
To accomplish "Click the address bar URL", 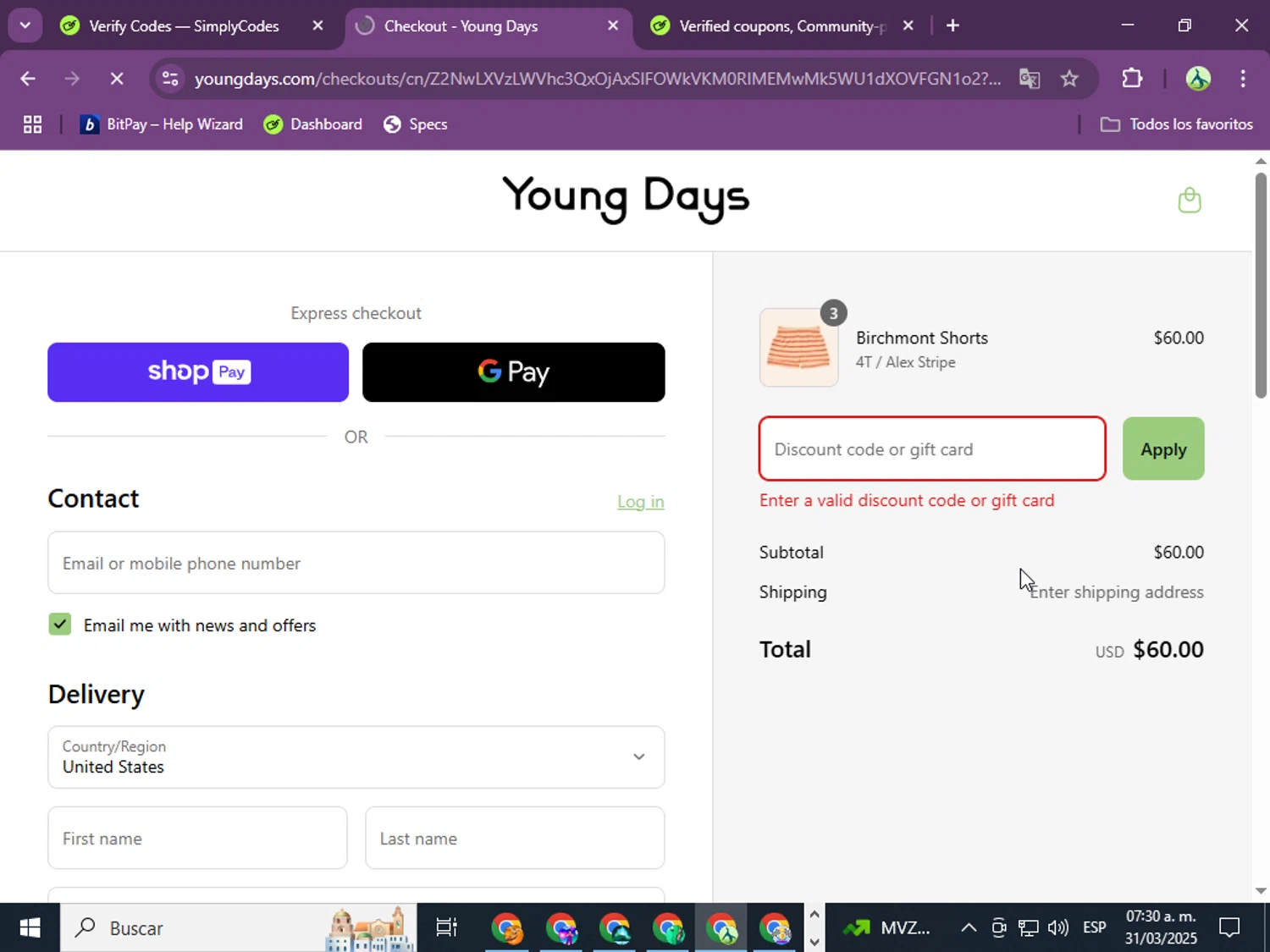I will (597, 79).
